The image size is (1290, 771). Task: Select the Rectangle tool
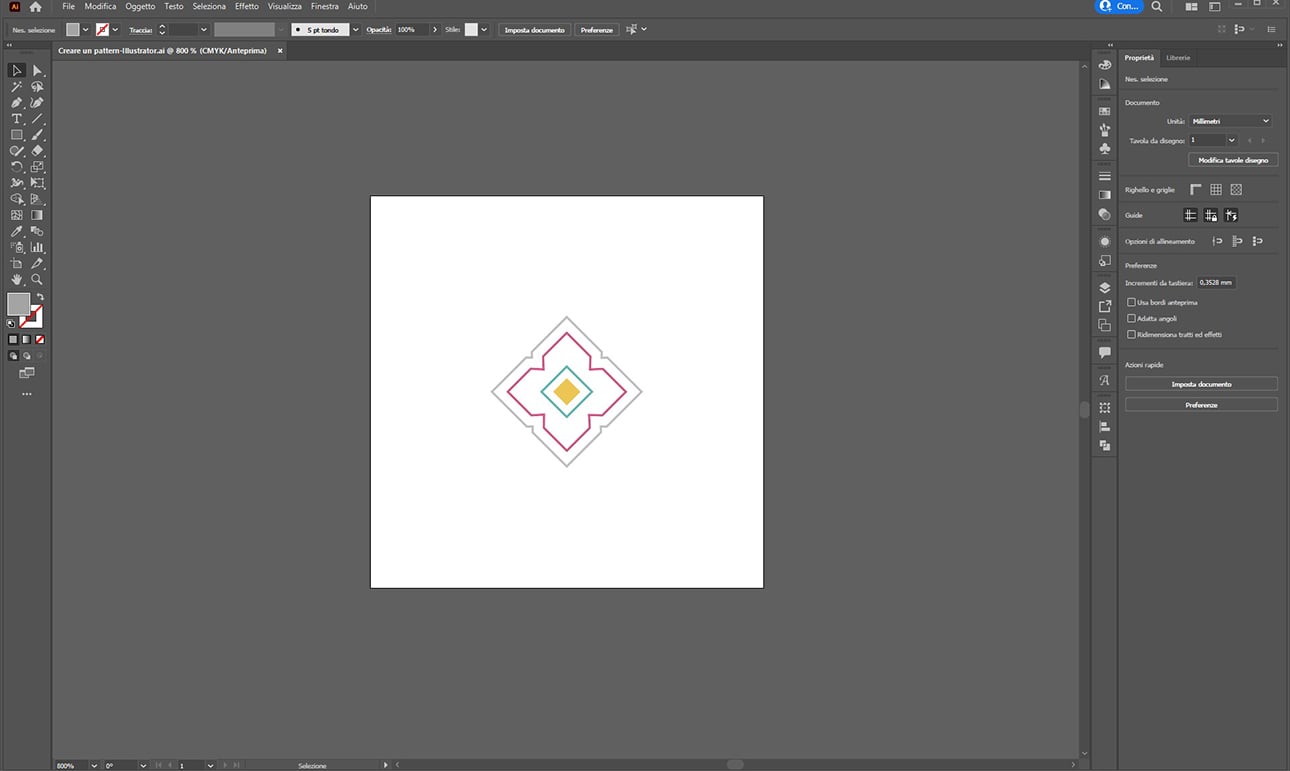coord(16,136)
